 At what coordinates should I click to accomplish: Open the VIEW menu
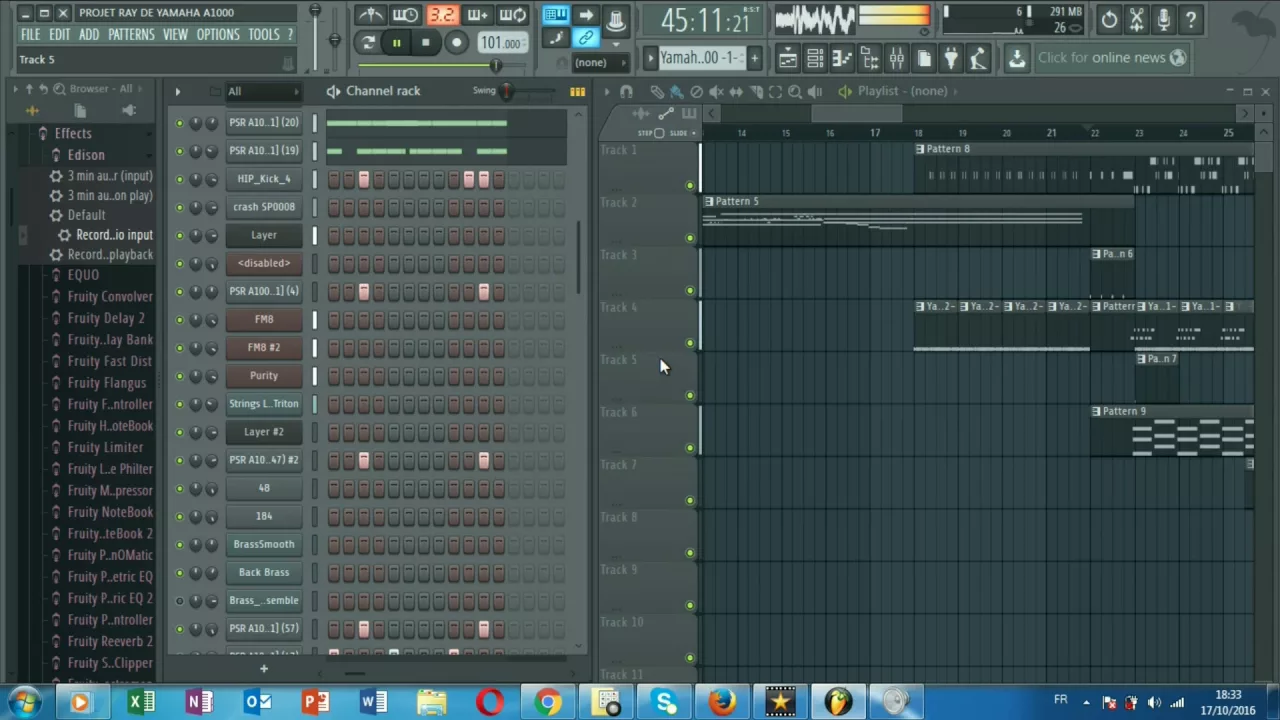[175, 35]
